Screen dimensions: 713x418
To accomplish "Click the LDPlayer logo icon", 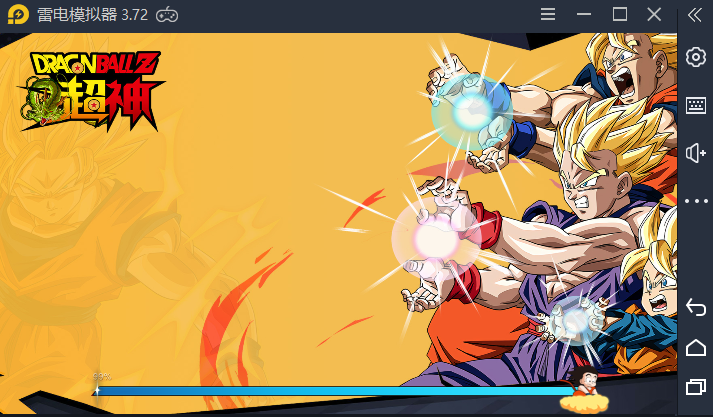I will pos(18,15).
